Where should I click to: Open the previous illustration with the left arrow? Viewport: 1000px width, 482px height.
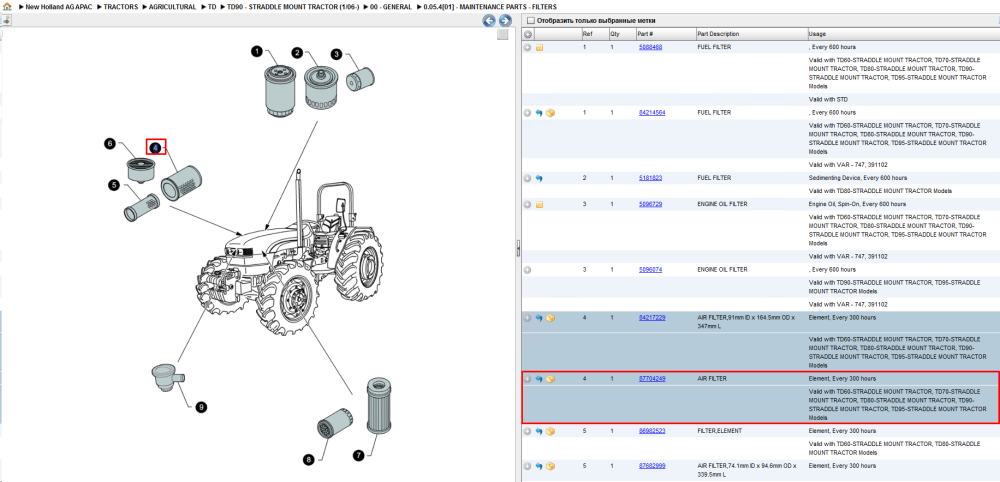pyautogui.click(x=489, y=20)
